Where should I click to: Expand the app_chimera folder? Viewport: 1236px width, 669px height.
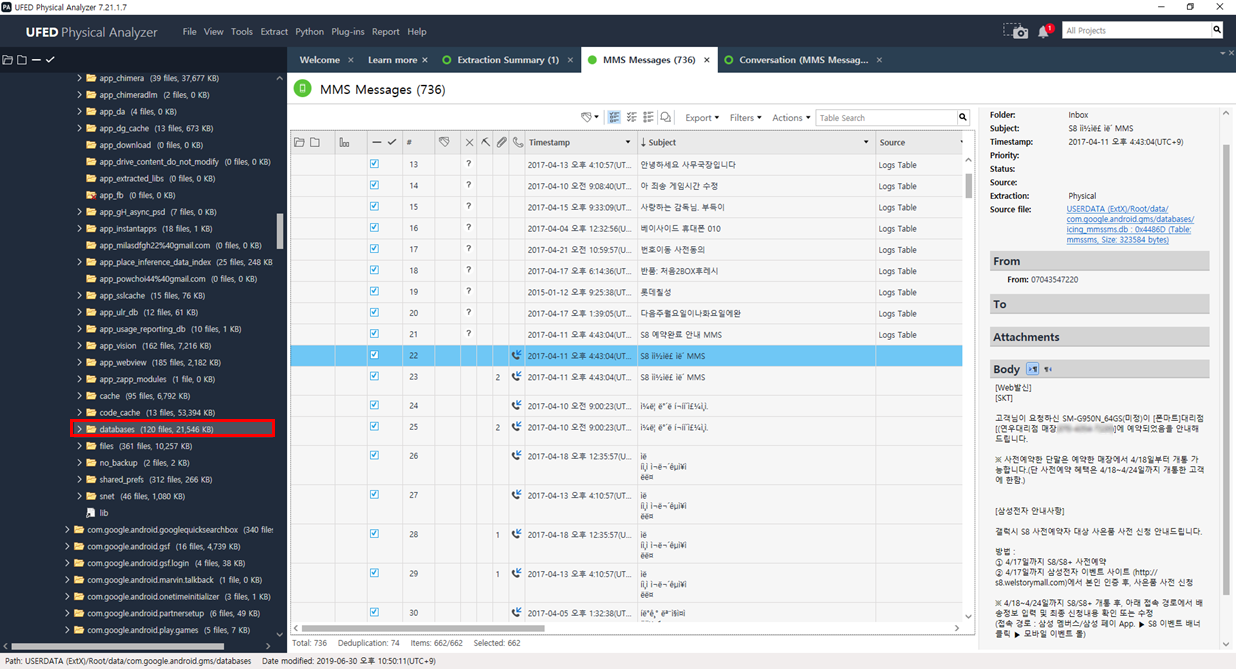(x=79, y=78)
